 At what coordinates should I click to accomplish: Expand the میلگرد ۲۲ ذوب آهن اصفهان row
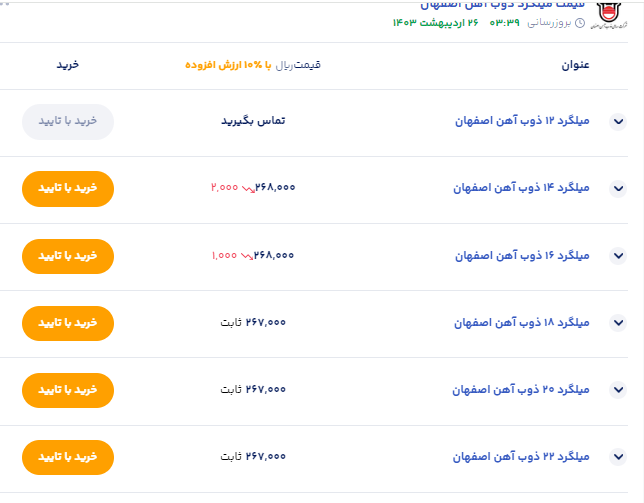[617, 456]
